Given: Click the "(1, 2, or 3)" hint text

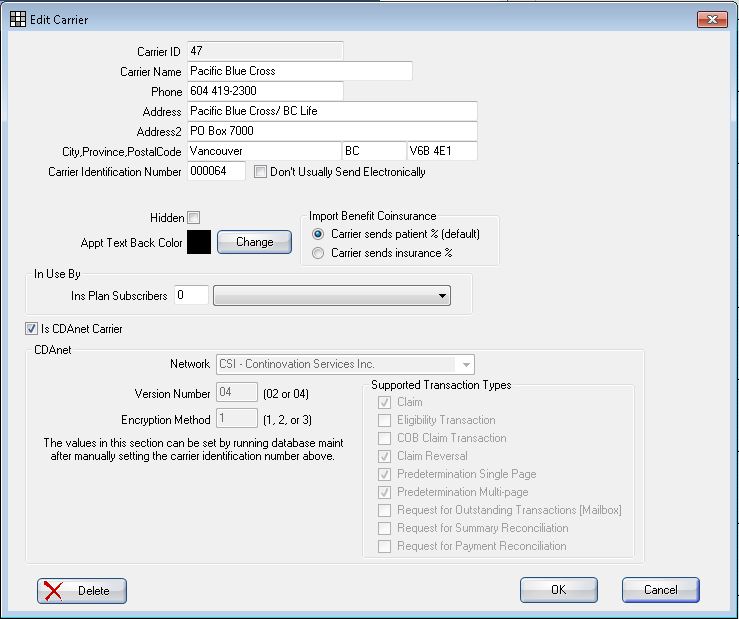Looking at the screenshot, I should 287,420.
